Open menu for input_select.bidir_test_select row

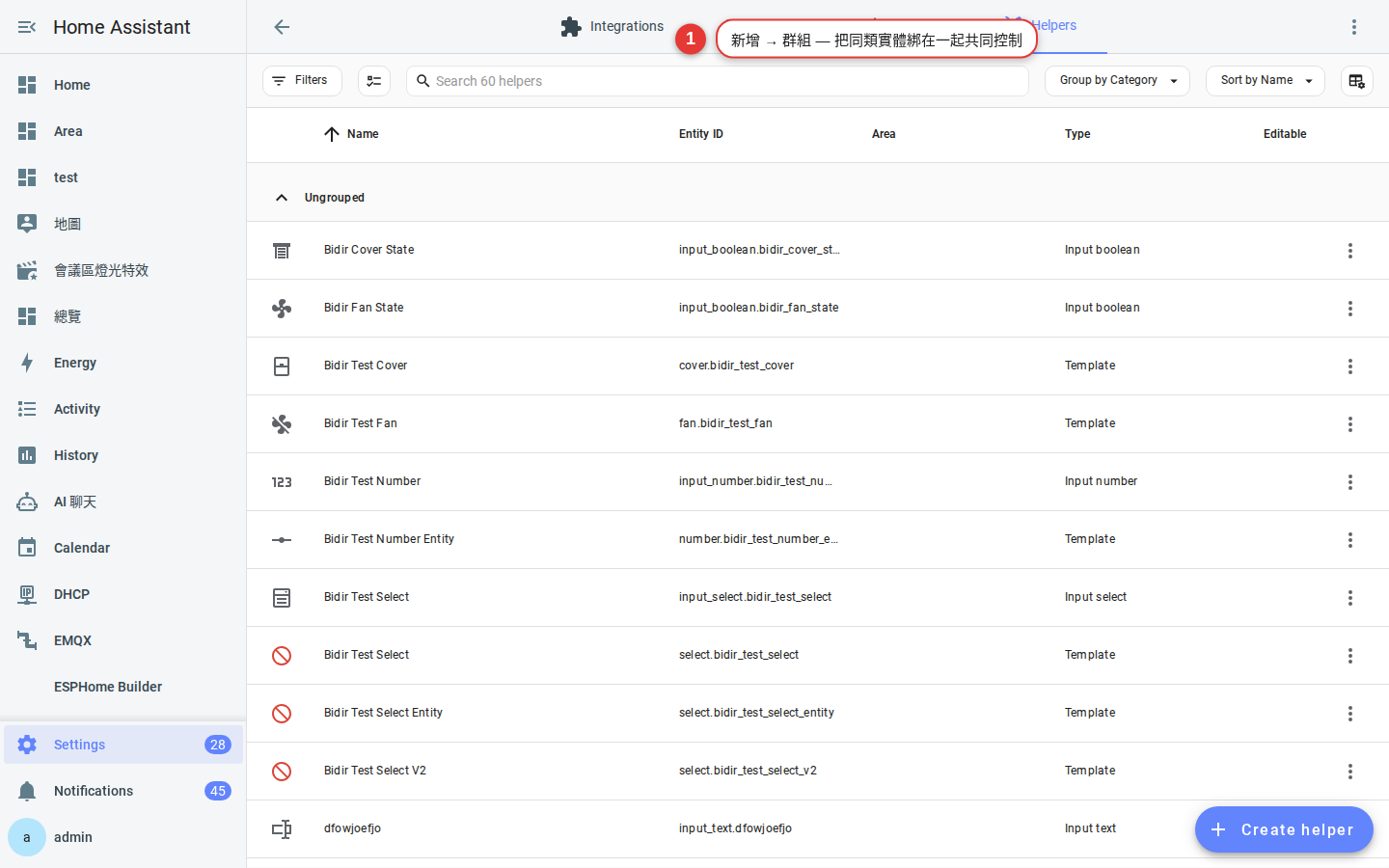point(1350,598)
